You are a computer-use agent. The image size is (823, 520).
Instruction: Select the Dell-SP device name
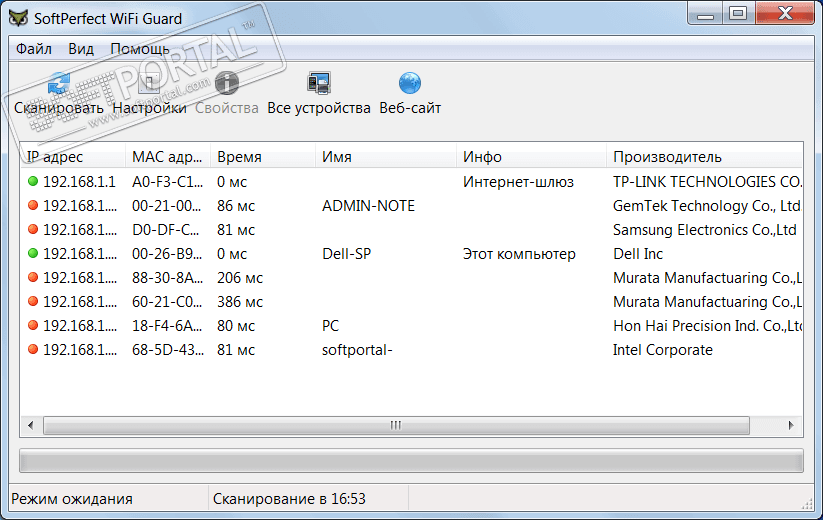tap(346, 254)
